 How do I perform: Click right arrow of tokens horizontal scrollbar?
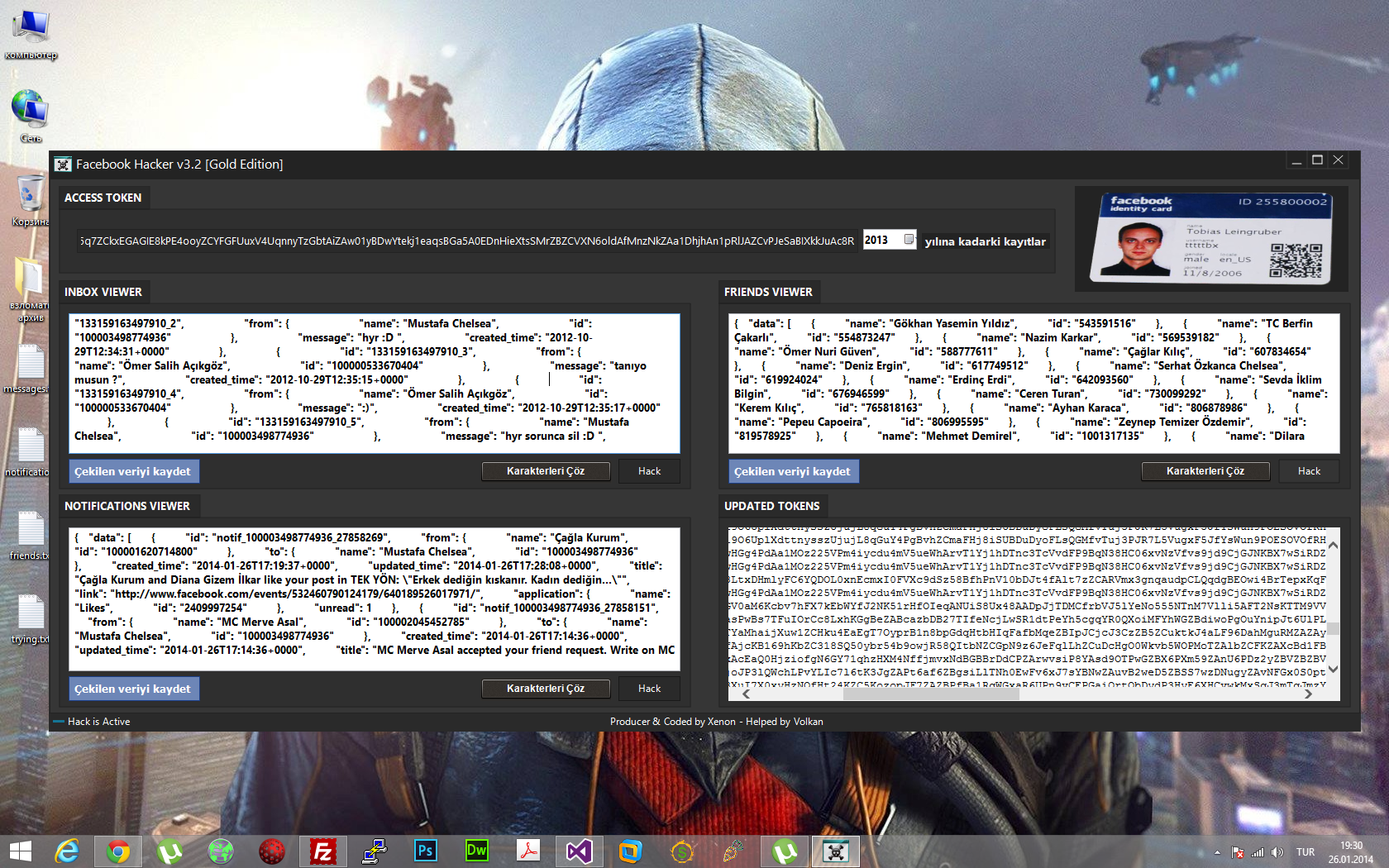click(1308, 694)
